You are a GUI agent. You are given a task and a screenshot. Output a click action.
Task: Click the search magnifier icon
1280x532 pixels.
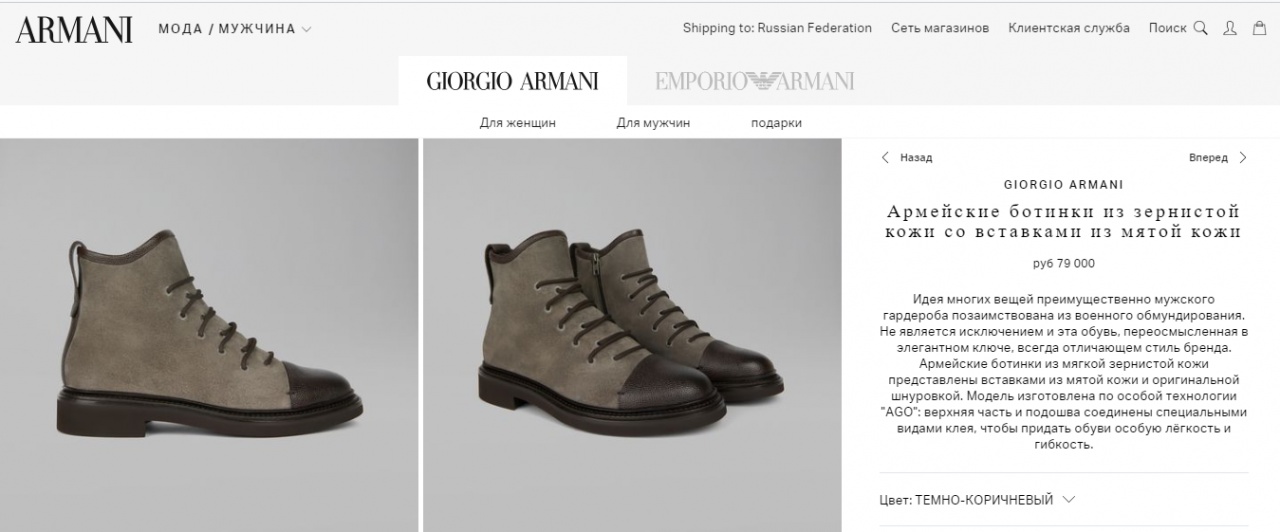click(x=1200, y=28)
